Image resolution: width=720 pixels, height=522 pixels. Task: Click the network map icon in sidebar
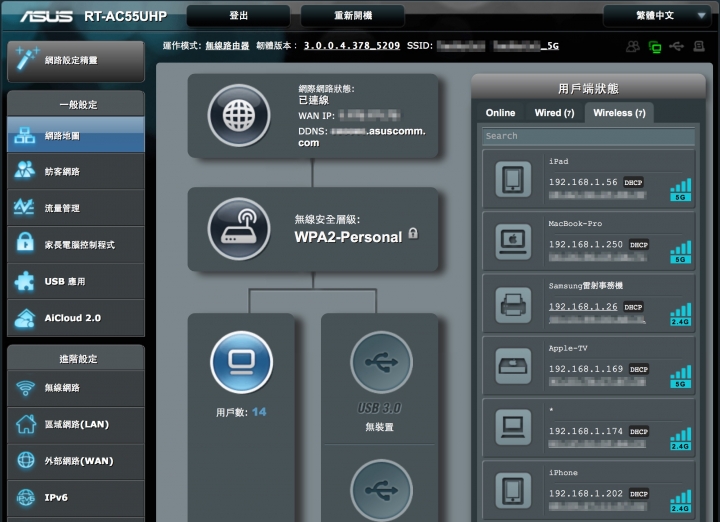click(x=24, y=135)
